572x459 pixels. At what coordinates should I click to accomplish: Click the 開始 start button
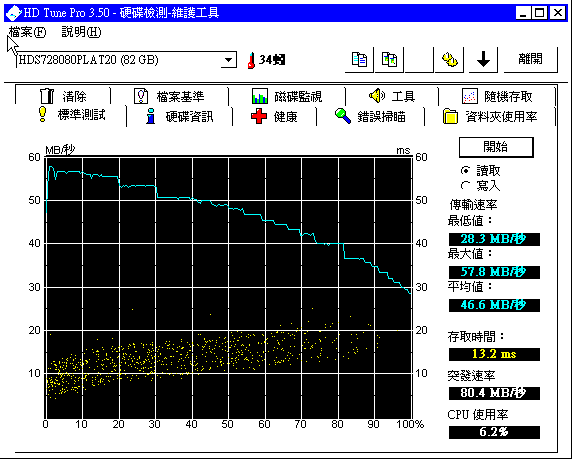(496, 147)
